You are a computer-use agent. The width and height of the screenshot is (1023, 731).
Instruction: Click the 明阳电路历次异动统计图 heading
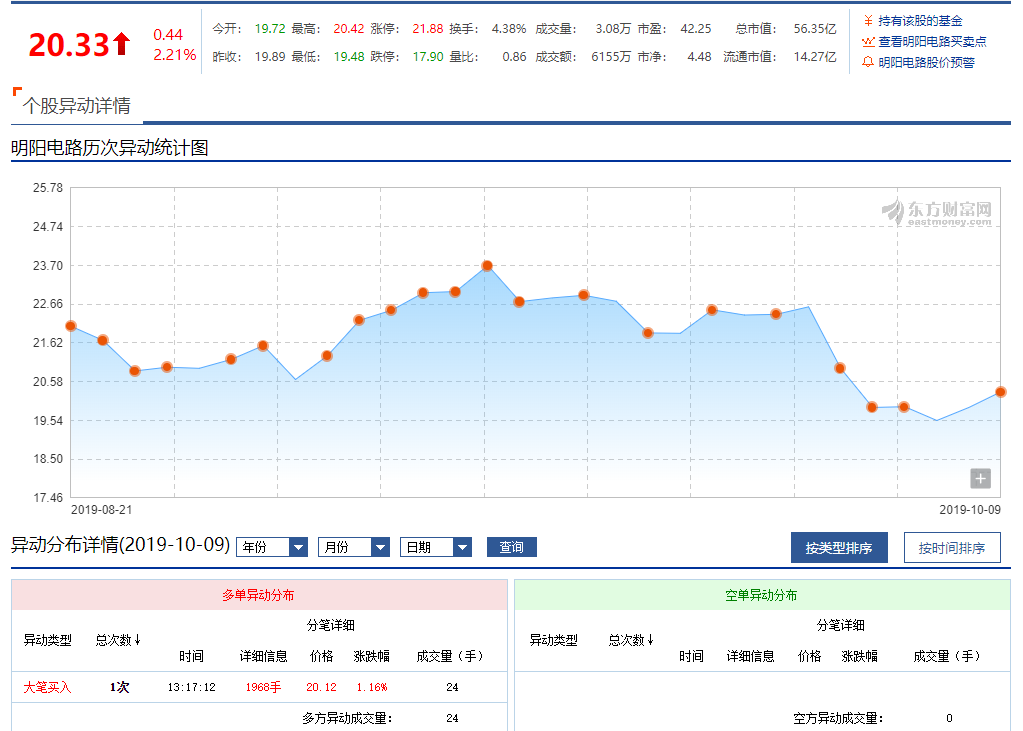(x=110, y=148)
